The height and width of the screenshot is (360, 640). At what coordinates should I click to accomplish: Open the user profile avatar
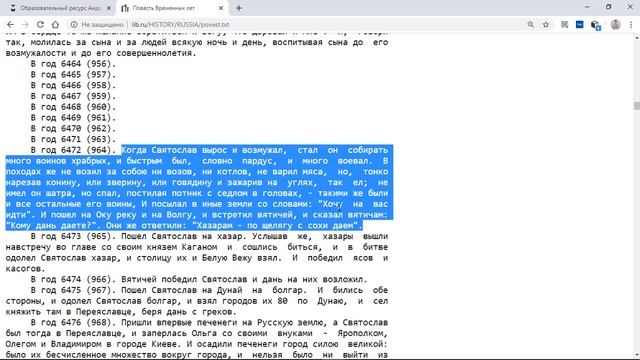pos(616,24)
